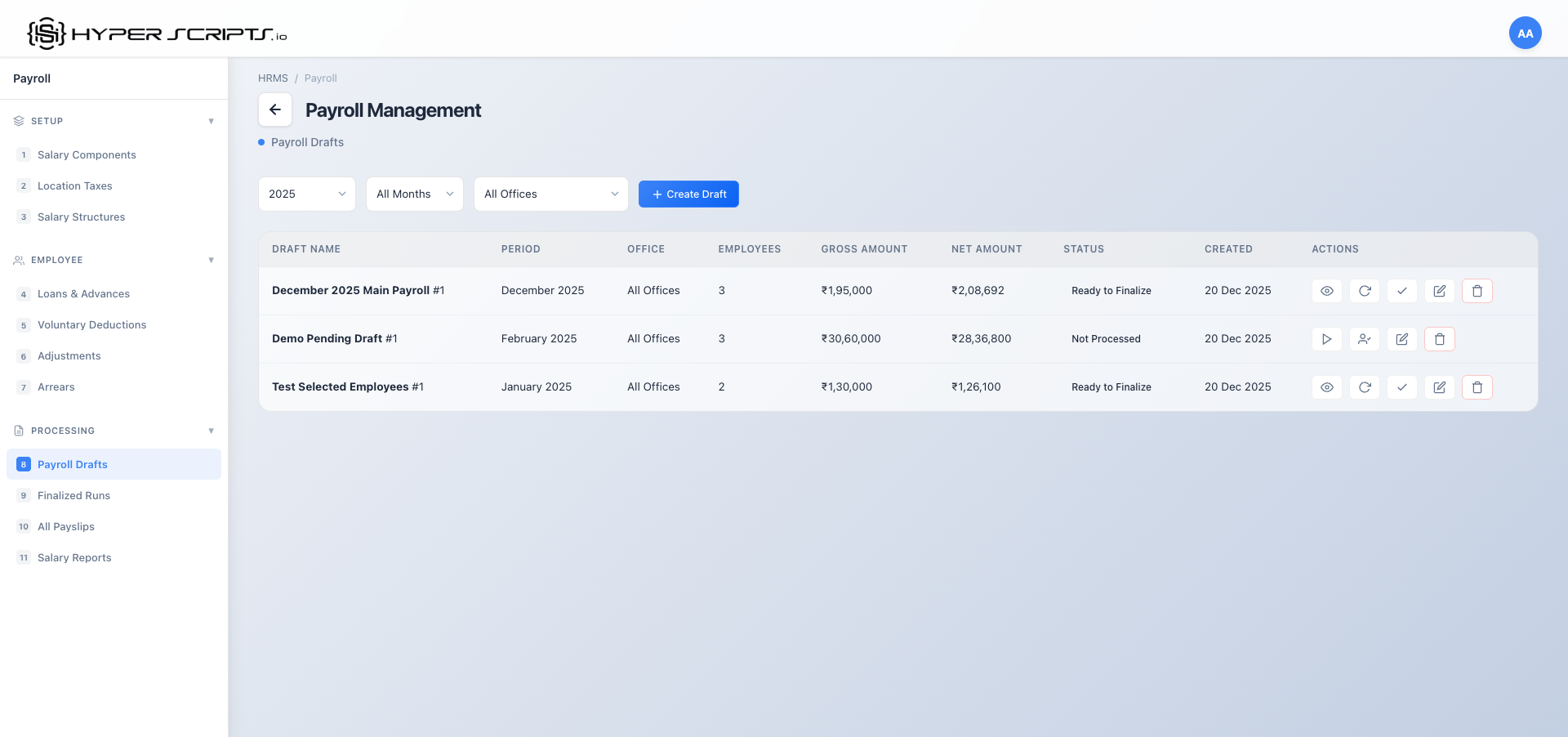Finalize December 2025 Main Payroll with checkmark
The width and height of the screenshot is (1568, 737).
(1401, 291)
